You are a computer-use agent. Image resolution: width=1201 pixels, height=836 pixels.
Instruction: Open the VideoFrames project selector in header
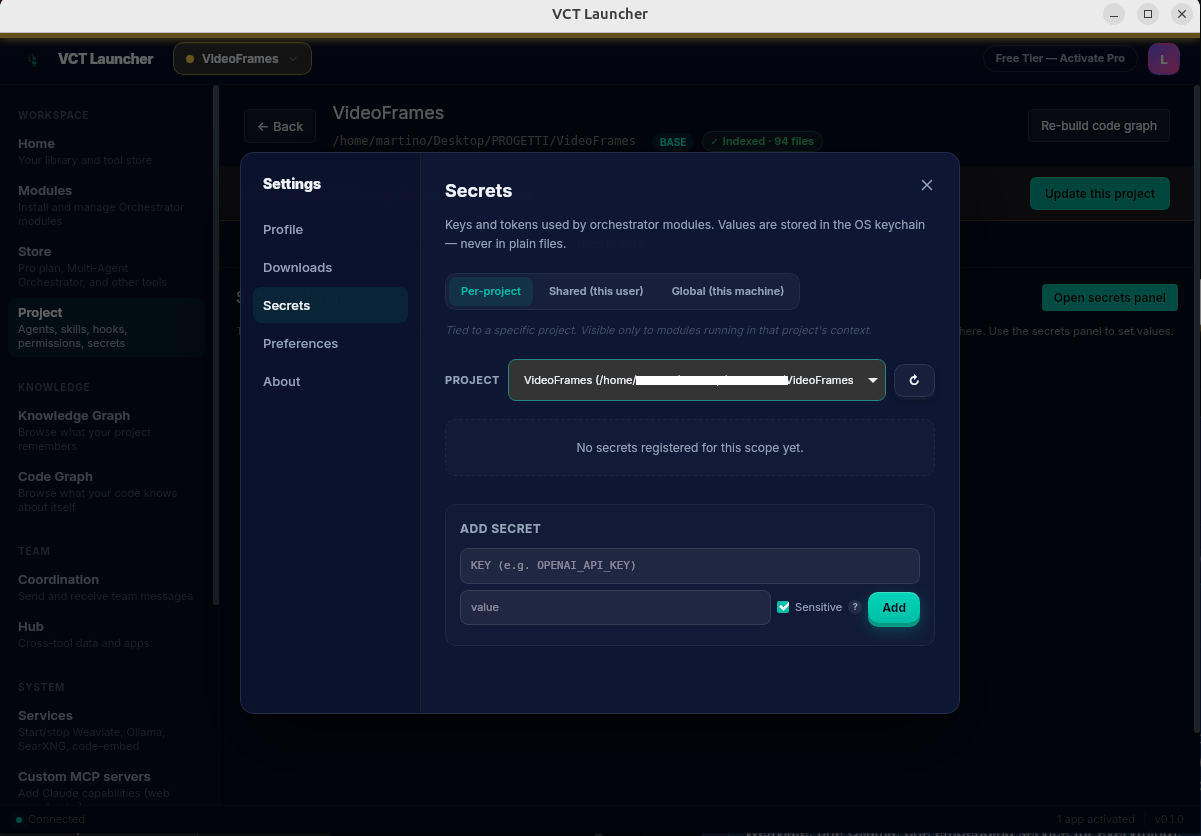(x=242, y=59)
